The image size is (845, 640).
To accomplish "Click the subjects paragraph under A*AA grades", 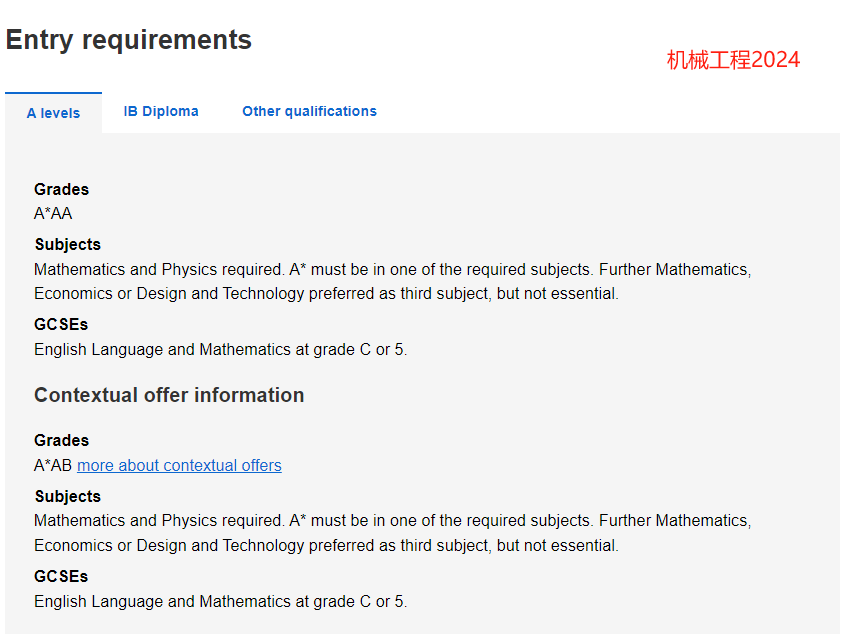I will pos(392,281).
